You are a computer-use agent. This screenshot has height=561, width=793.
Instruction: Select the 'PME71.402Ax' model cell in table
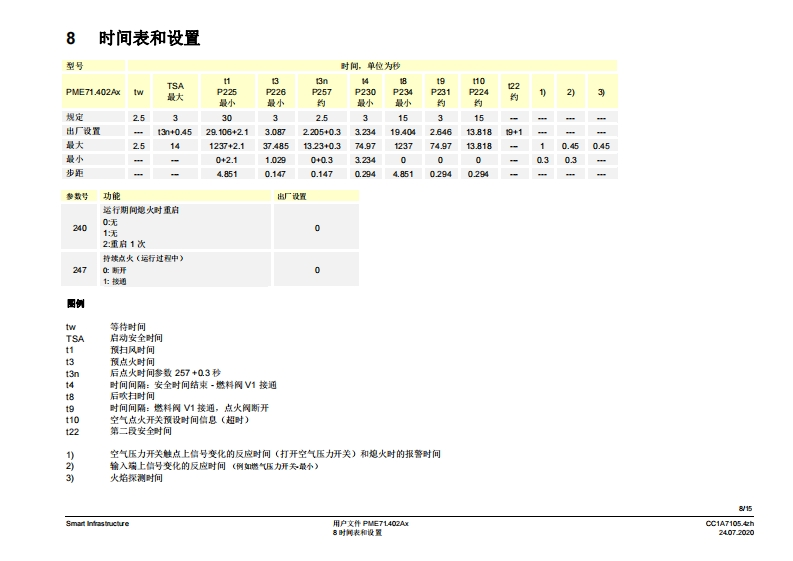[93, 91]
